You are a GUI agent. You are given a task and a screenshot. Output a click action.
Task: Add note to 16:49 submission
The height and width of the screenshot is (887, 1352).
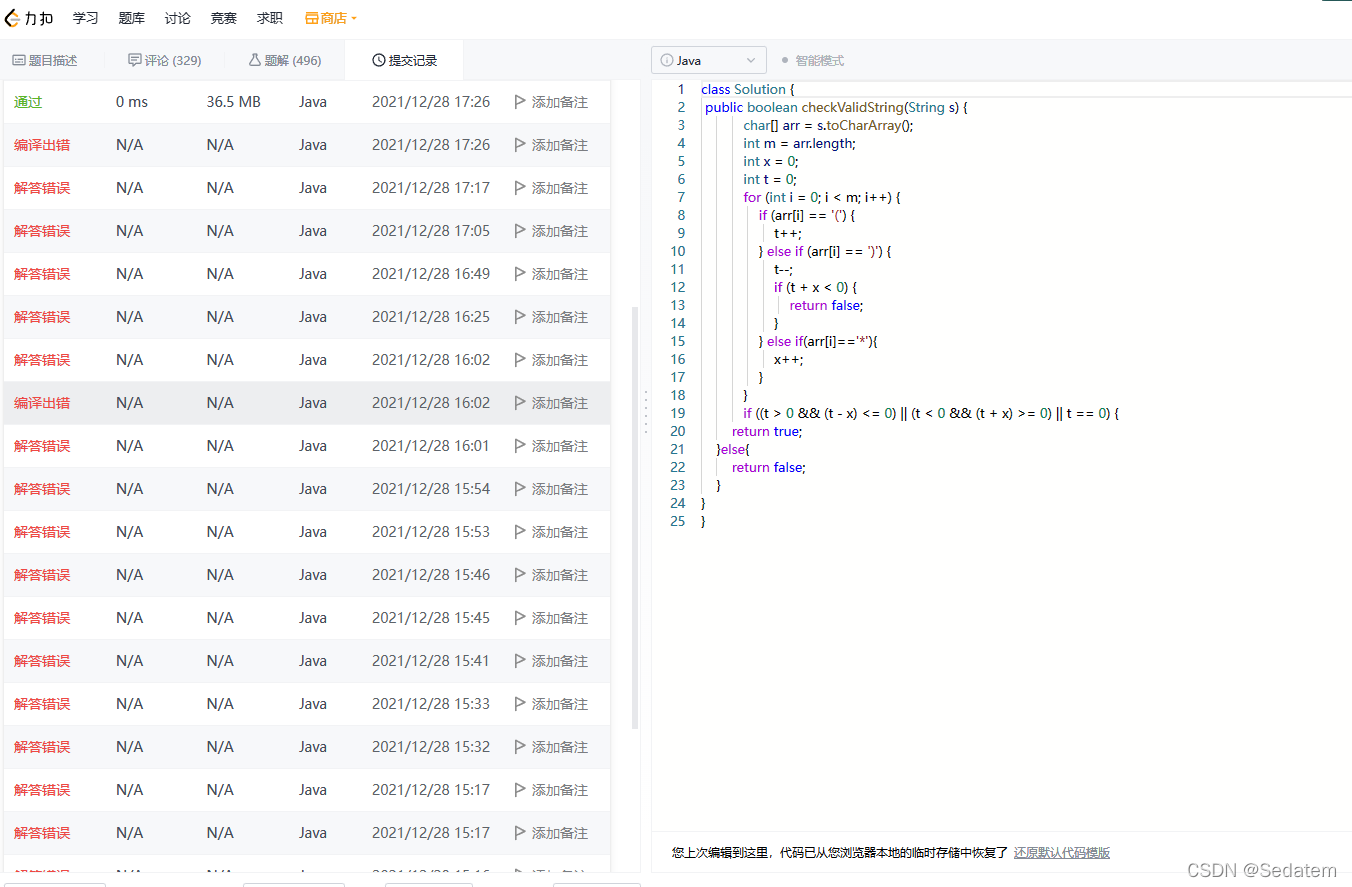551,274
